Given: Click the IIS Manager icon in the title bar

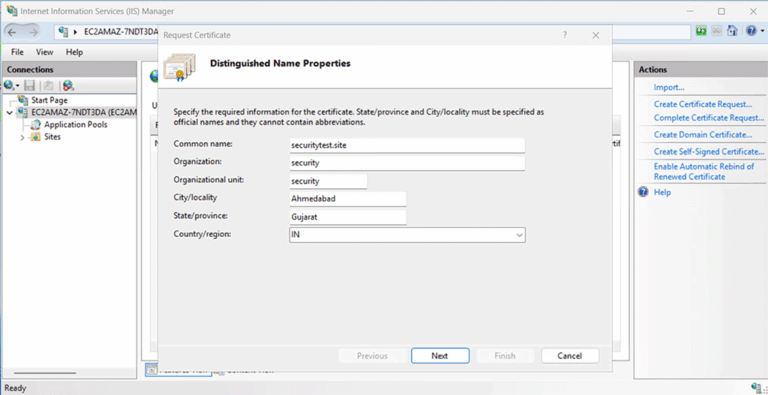Looking at the screenshot, I should click(11, 10).
